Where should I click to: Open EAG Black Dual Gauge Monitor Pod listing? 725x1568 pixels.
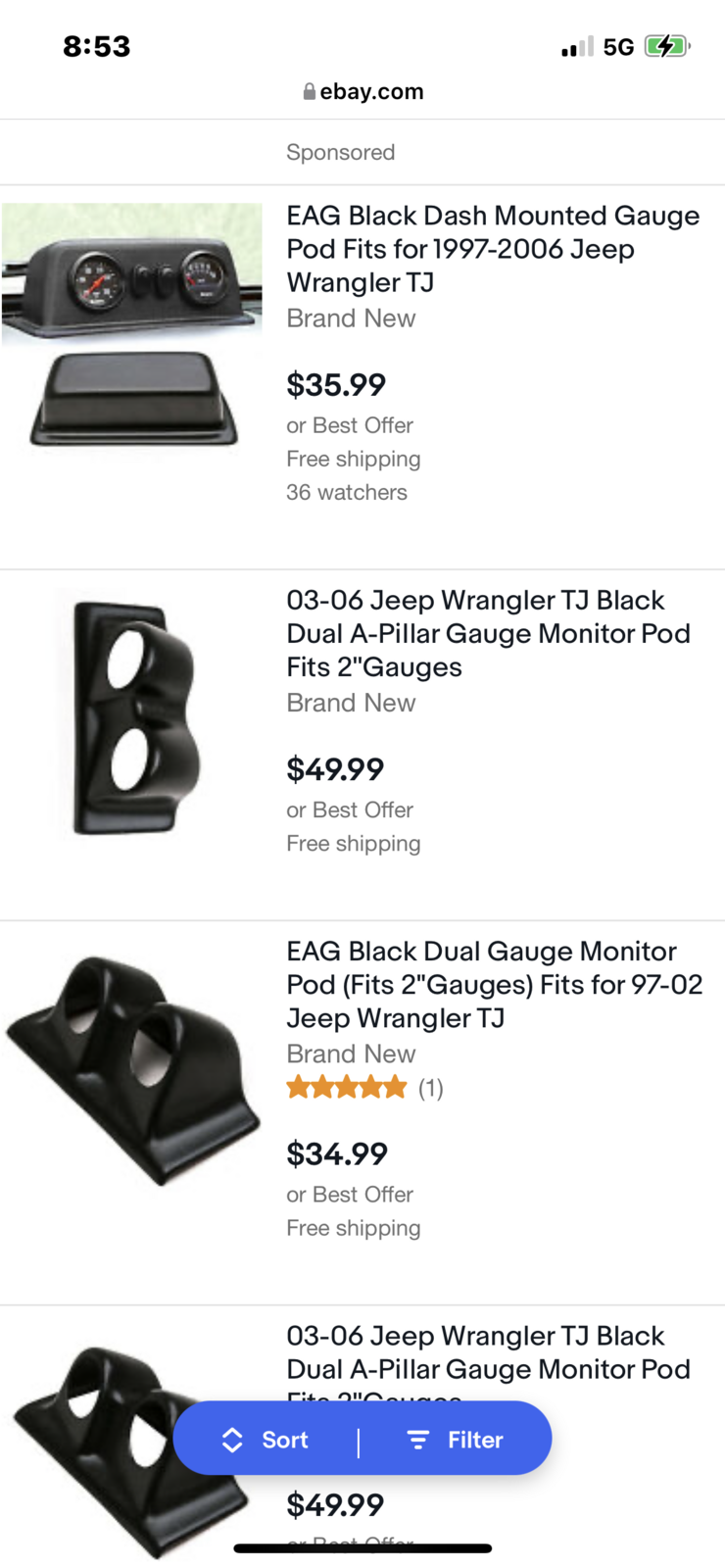coord(494,984)
